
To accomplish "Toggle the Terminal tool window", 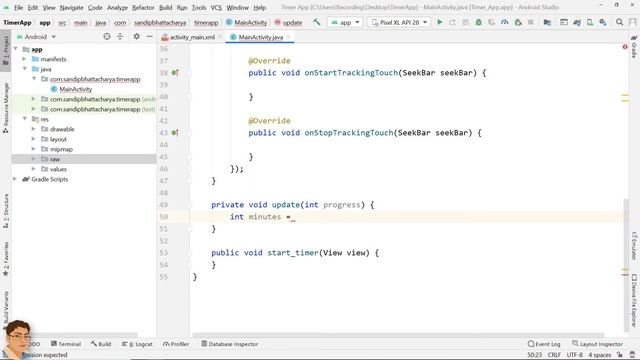I will pyautogui.click(x=66, y=344).
